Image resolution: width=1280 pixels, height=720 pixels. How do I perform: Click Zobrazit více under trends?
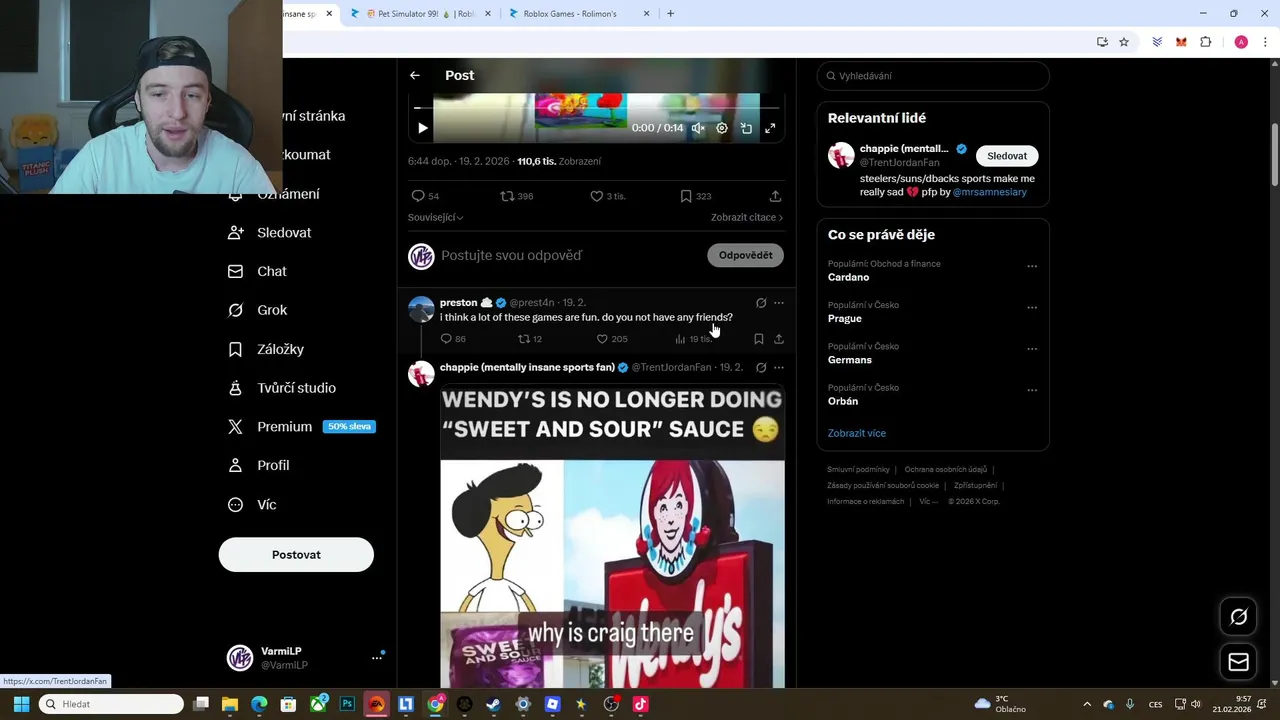click(x=857, y=433)
